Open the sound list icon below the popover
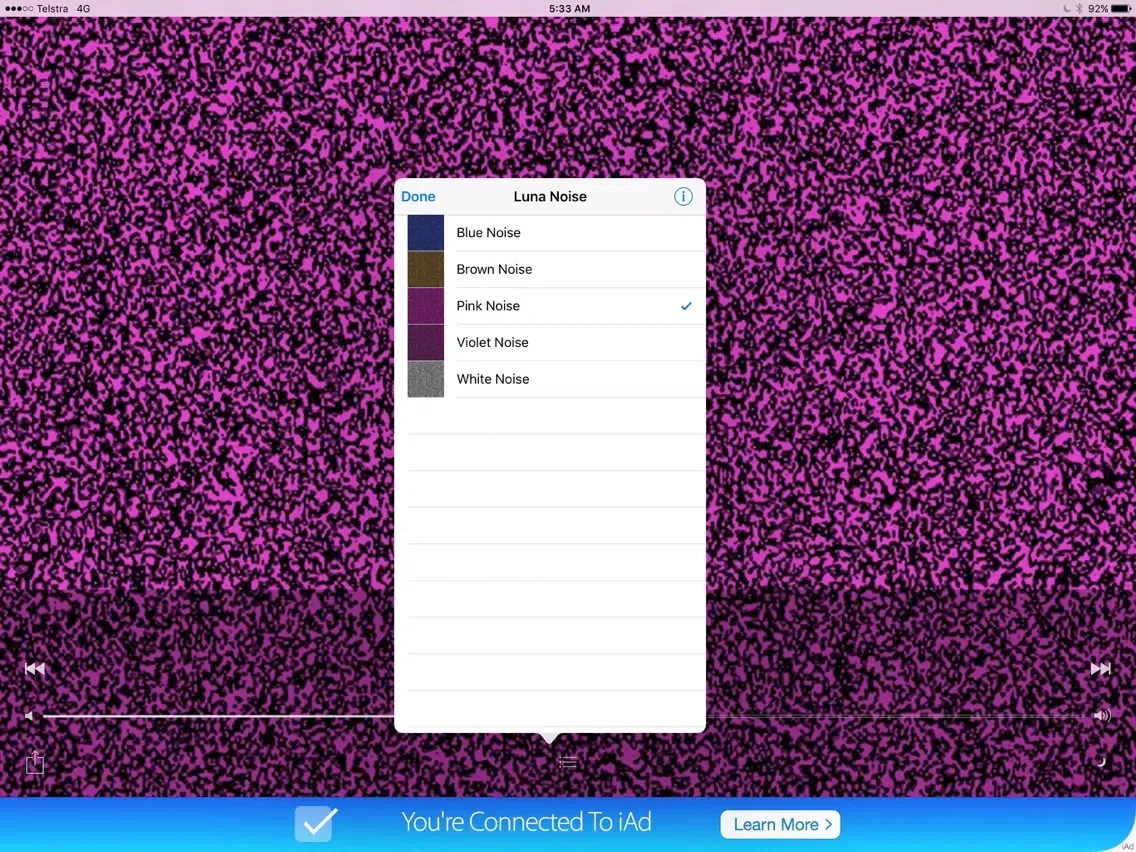This screenshot has height=852, width=1136. (x=567, y=761)
